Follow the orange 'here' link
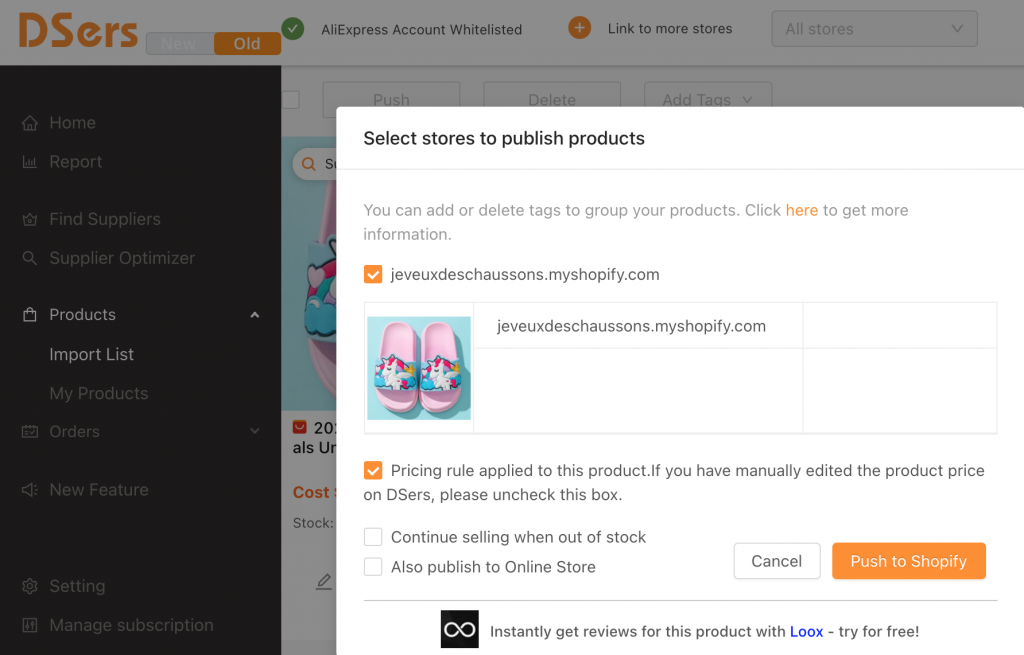Screen dimensions: 1024x655 (x=801, y=210)
